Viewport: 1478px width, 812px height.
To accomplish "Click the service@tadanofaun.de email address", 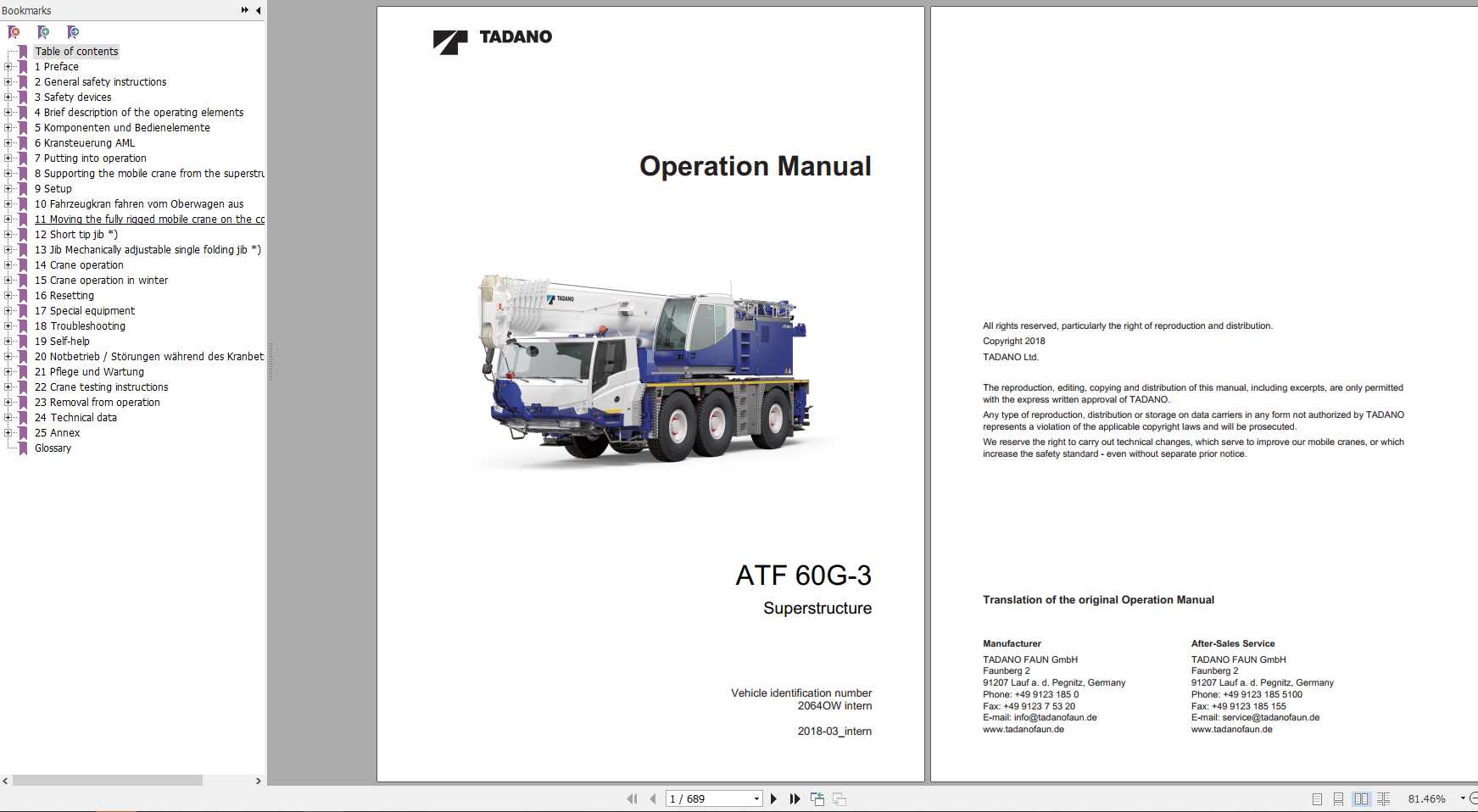I will [x=1270, y=717].
